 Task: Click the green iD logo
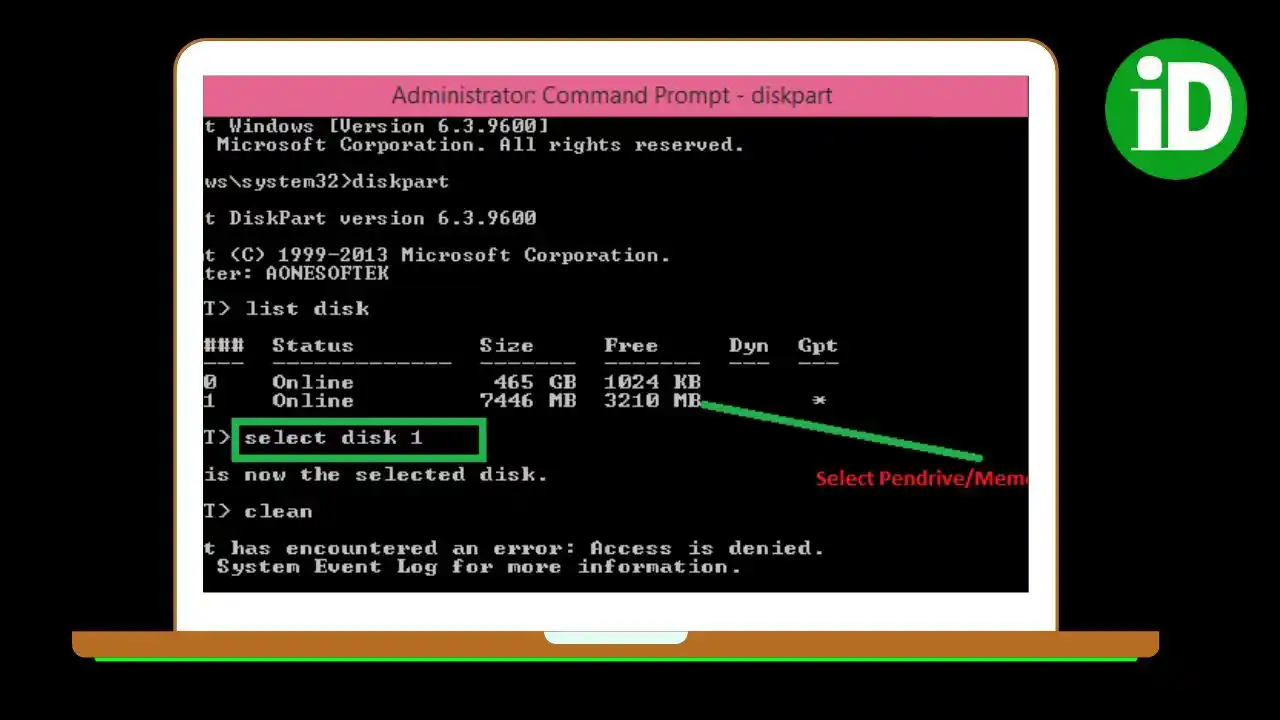point(1176,108)
